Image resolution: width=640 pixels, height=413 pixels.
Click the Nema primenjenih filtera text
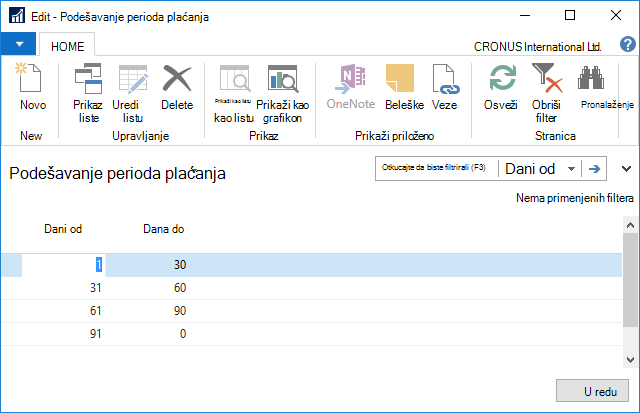[575, 198]
